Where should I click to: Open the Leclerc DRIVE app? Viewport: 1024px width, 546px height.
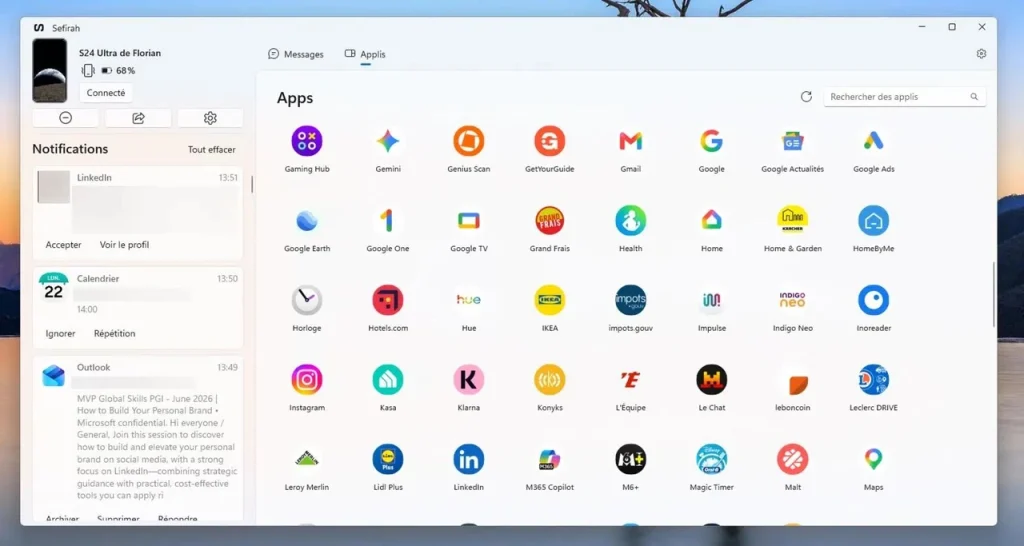click(x=874, y=379)
